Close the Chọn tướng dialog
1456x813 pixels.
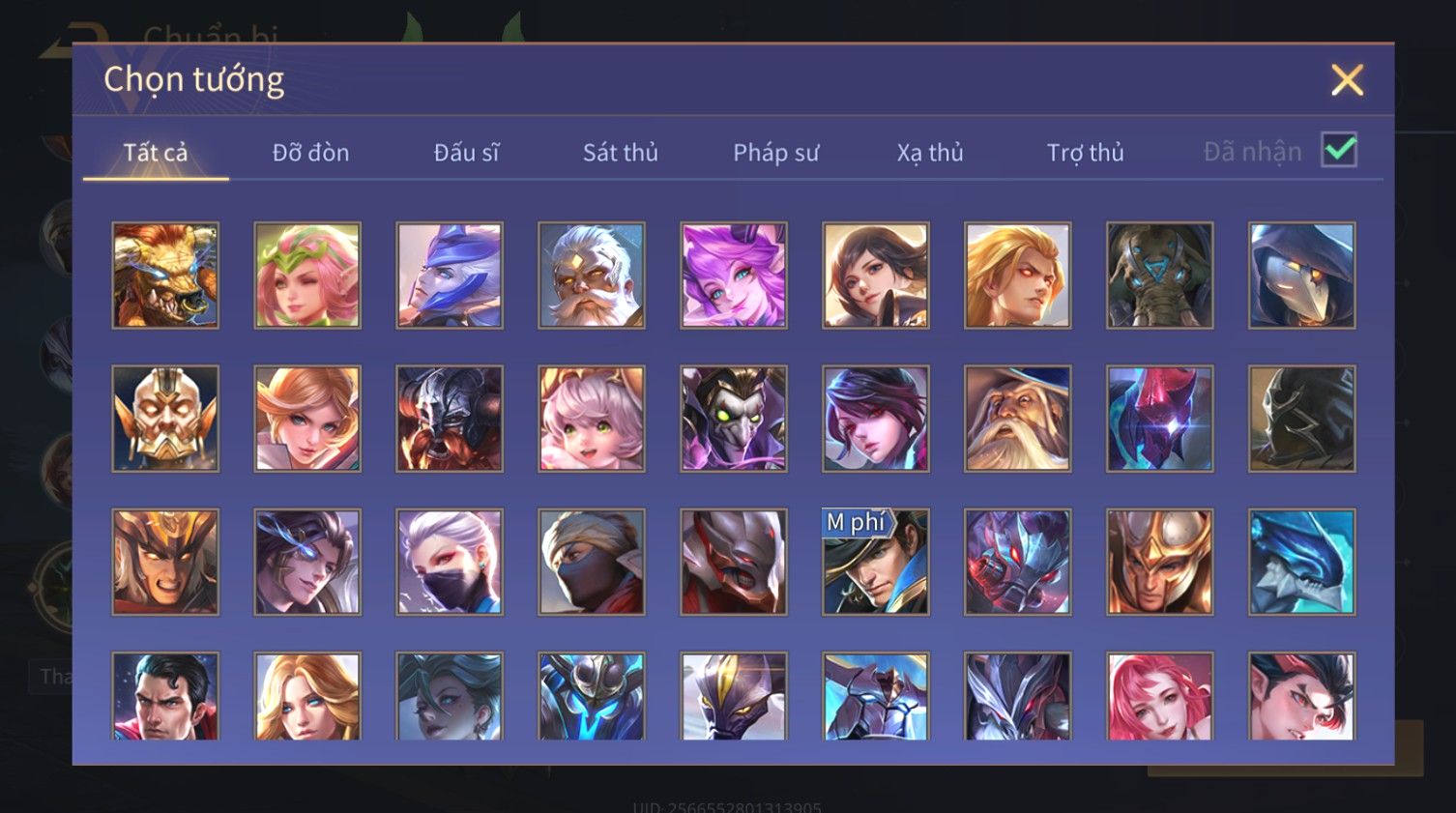1347,80
